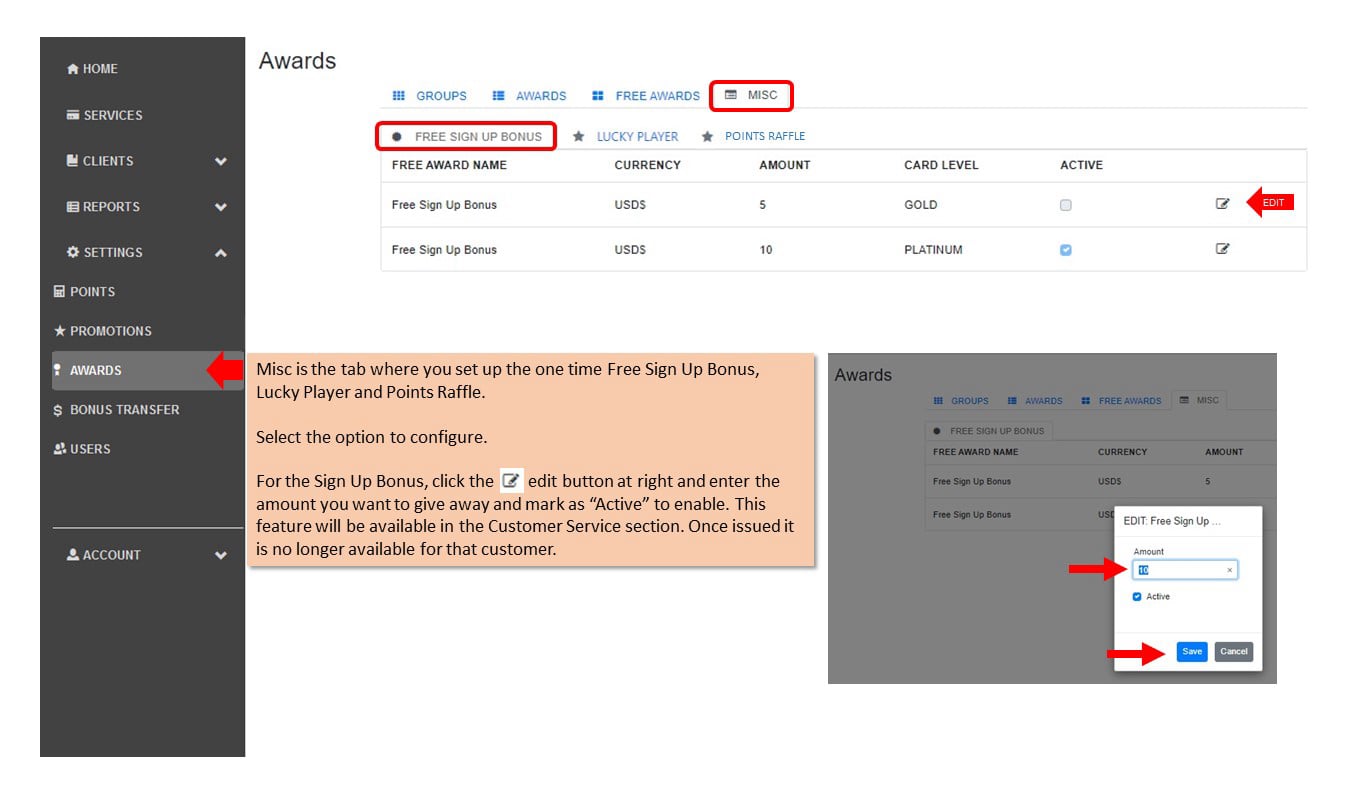
Task: Click the PLATINUM card level cell
Action: click(x=933, y=250)
